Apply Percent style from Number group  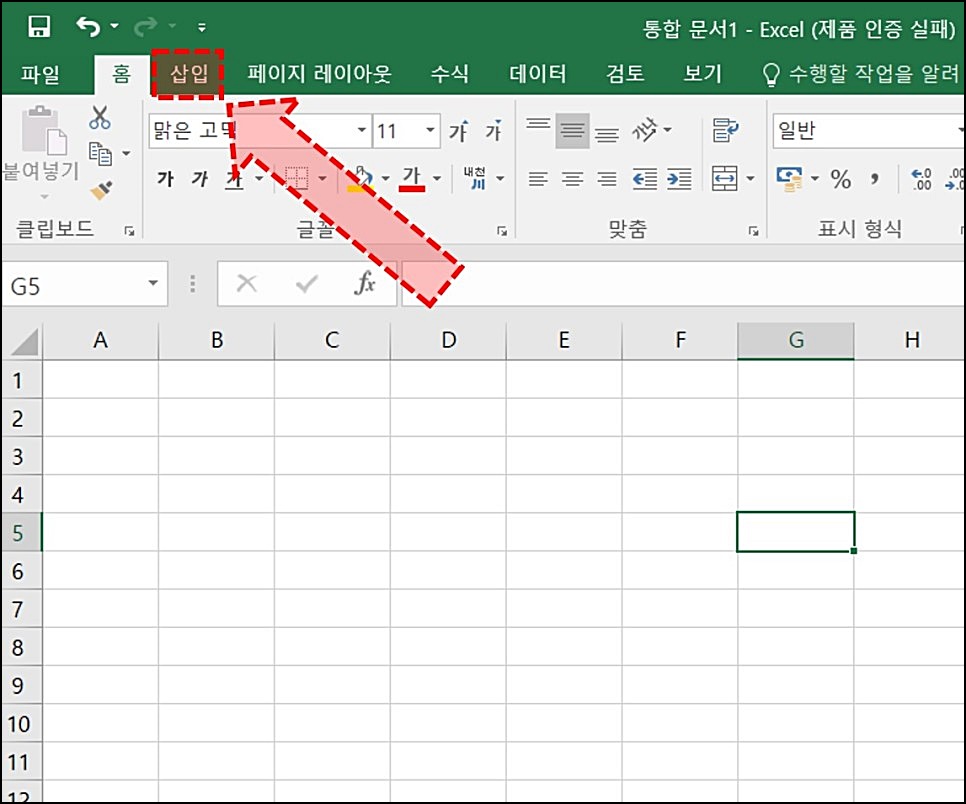point(843,179)
